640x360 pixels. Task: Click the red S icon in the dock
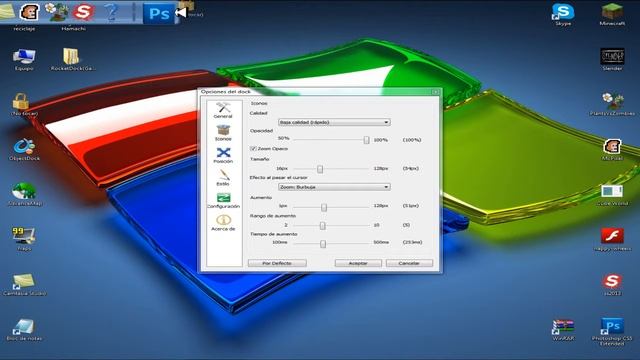(83, 12)
